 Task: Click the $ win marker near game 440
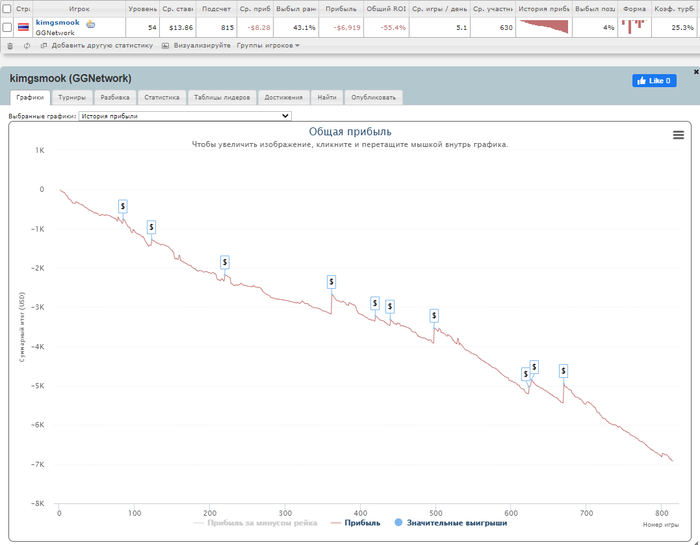pyautogui.click(x=390, y=307)
